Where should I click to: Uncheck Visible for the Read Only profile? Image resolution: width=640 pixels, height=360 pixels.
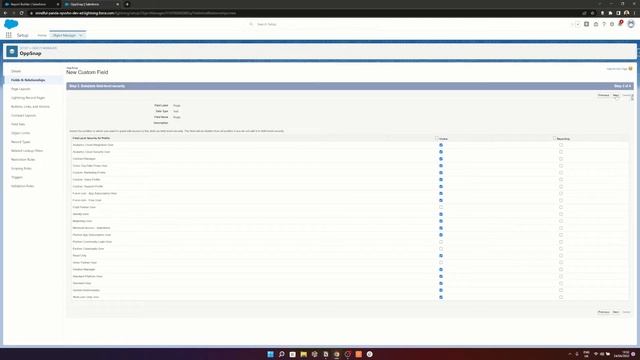tap(441, 256)
